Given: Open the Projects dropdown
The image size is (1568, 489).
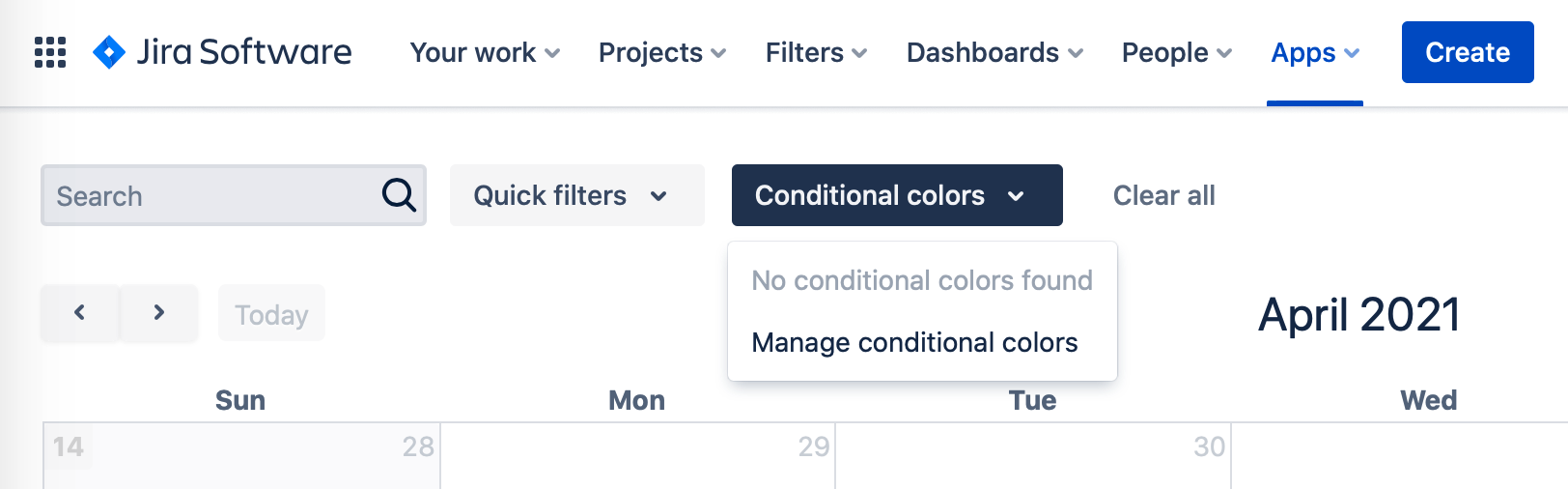Looking at the screenshot, I should click(662, 52).
